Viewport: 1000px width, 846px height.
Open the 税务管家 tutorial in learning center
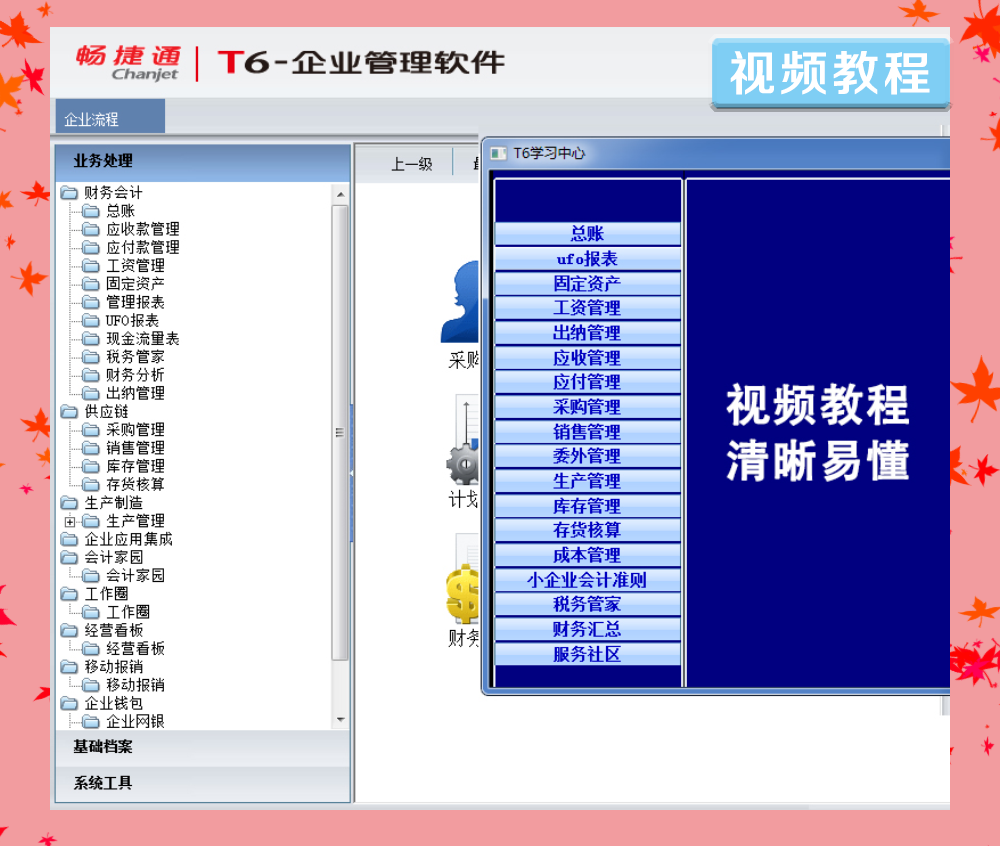pyautogui.click(x=587, y=604)
